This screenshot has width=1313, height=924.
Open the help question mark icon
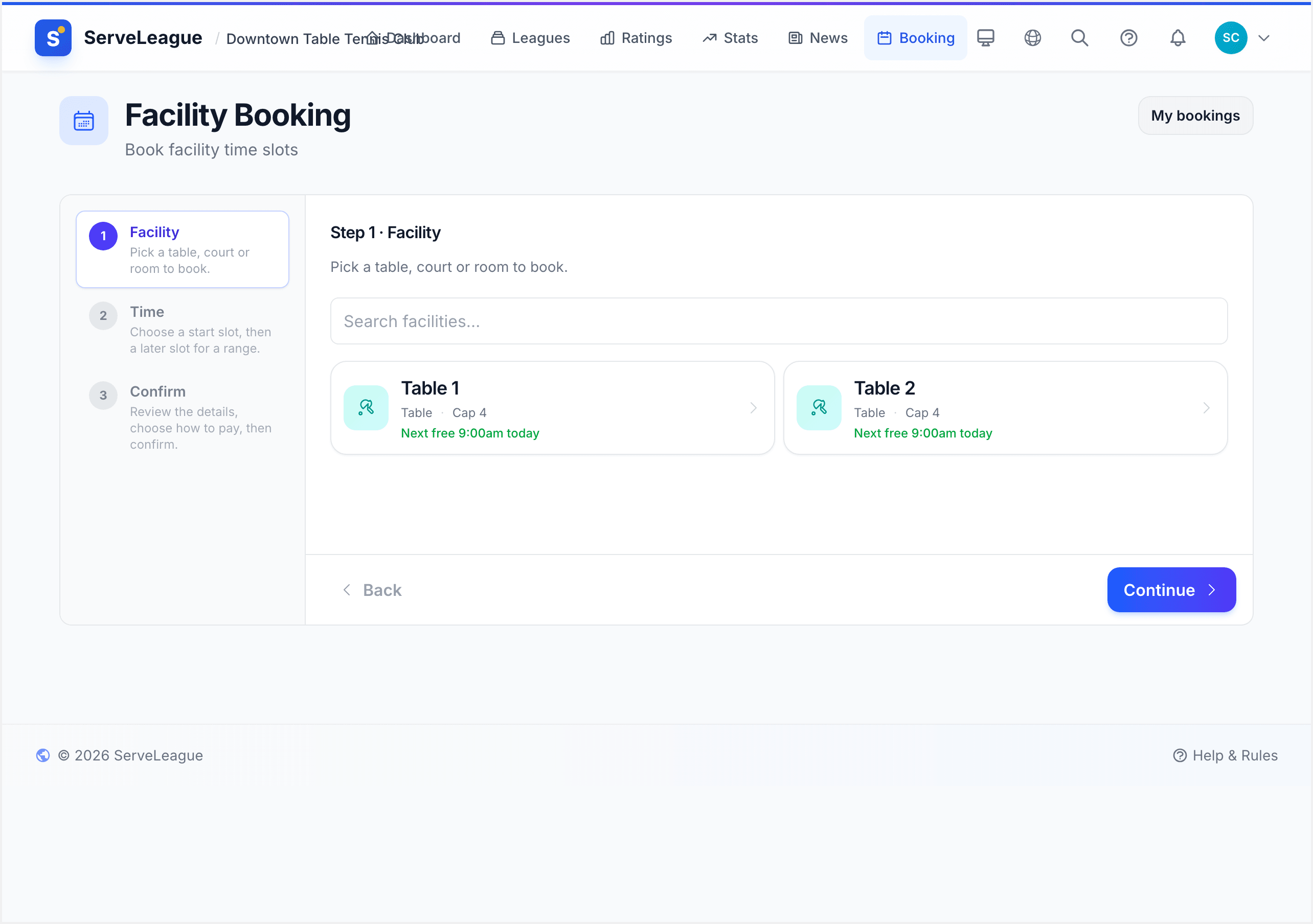point(1128,38)
